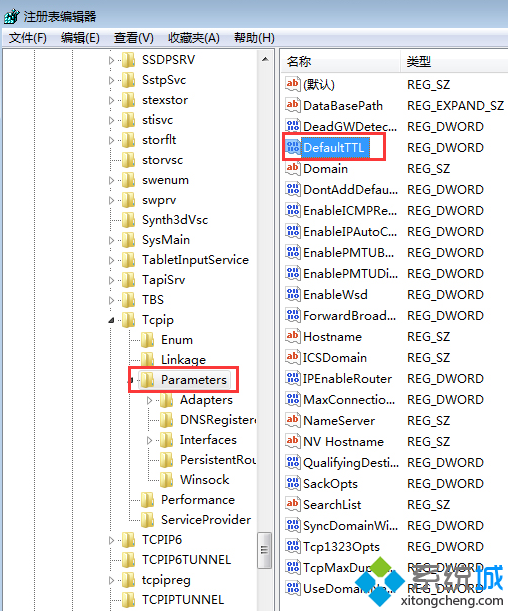
Task: Click REG_EXPAND_SZ type of DataBasePath
Action: 455,106
